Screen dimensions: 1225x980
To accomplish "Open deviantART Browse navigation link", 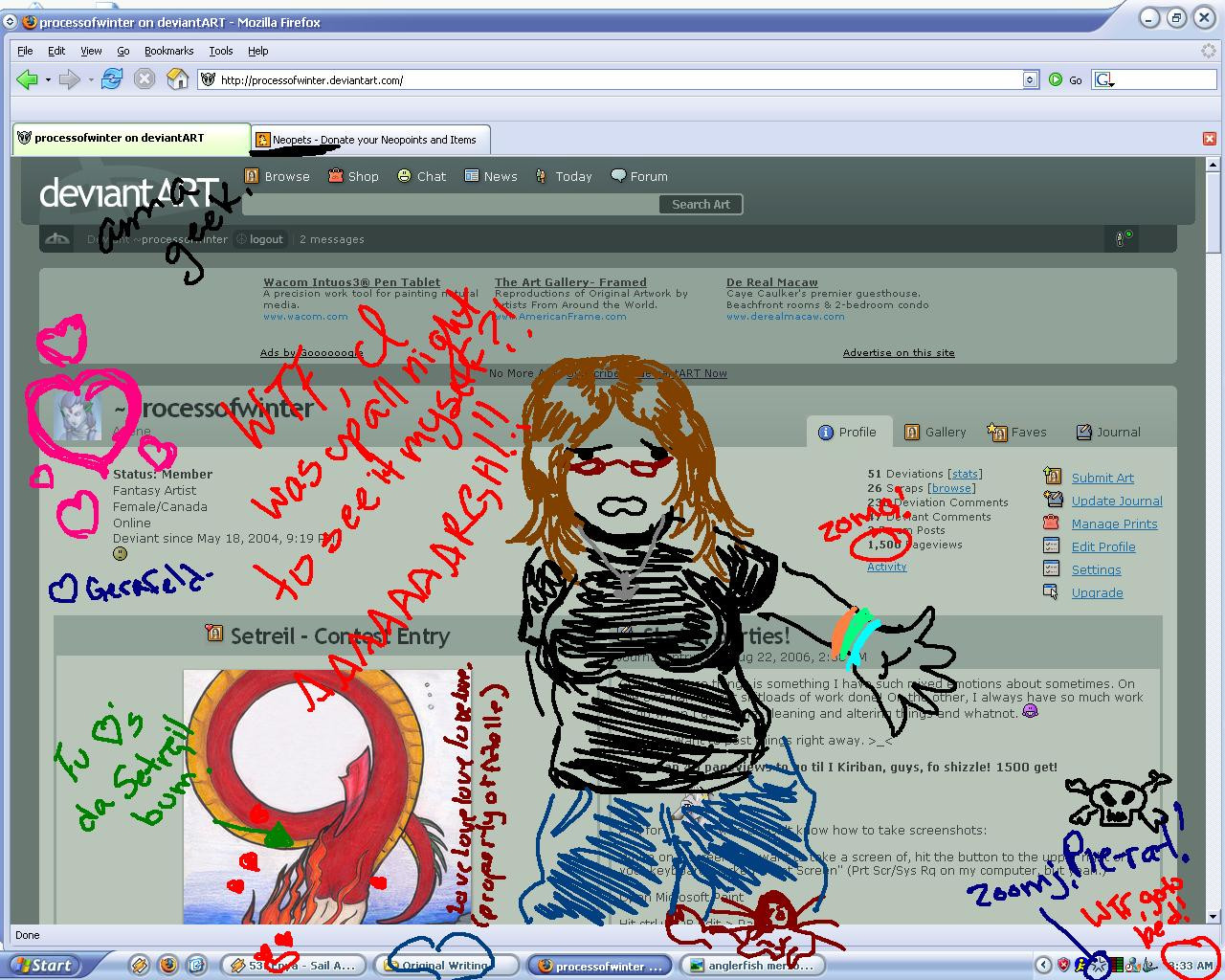I will (278, 176).
